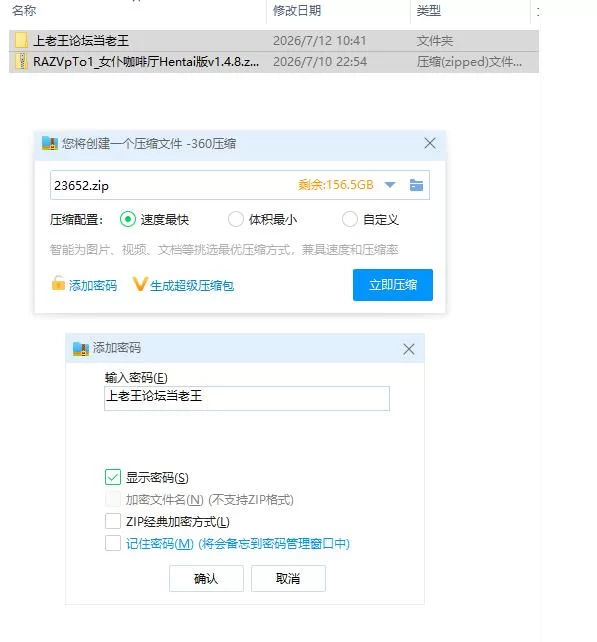The image size is (597, 642).
Task: Click the 360压缩 icon in the compress dialog title
Action: (50, 143)
